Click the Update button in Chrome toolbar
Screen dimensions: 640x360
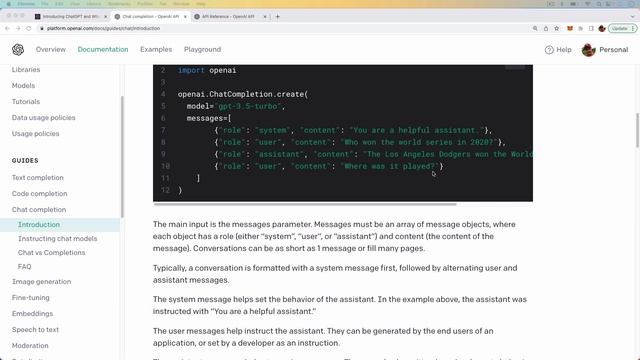622,29
